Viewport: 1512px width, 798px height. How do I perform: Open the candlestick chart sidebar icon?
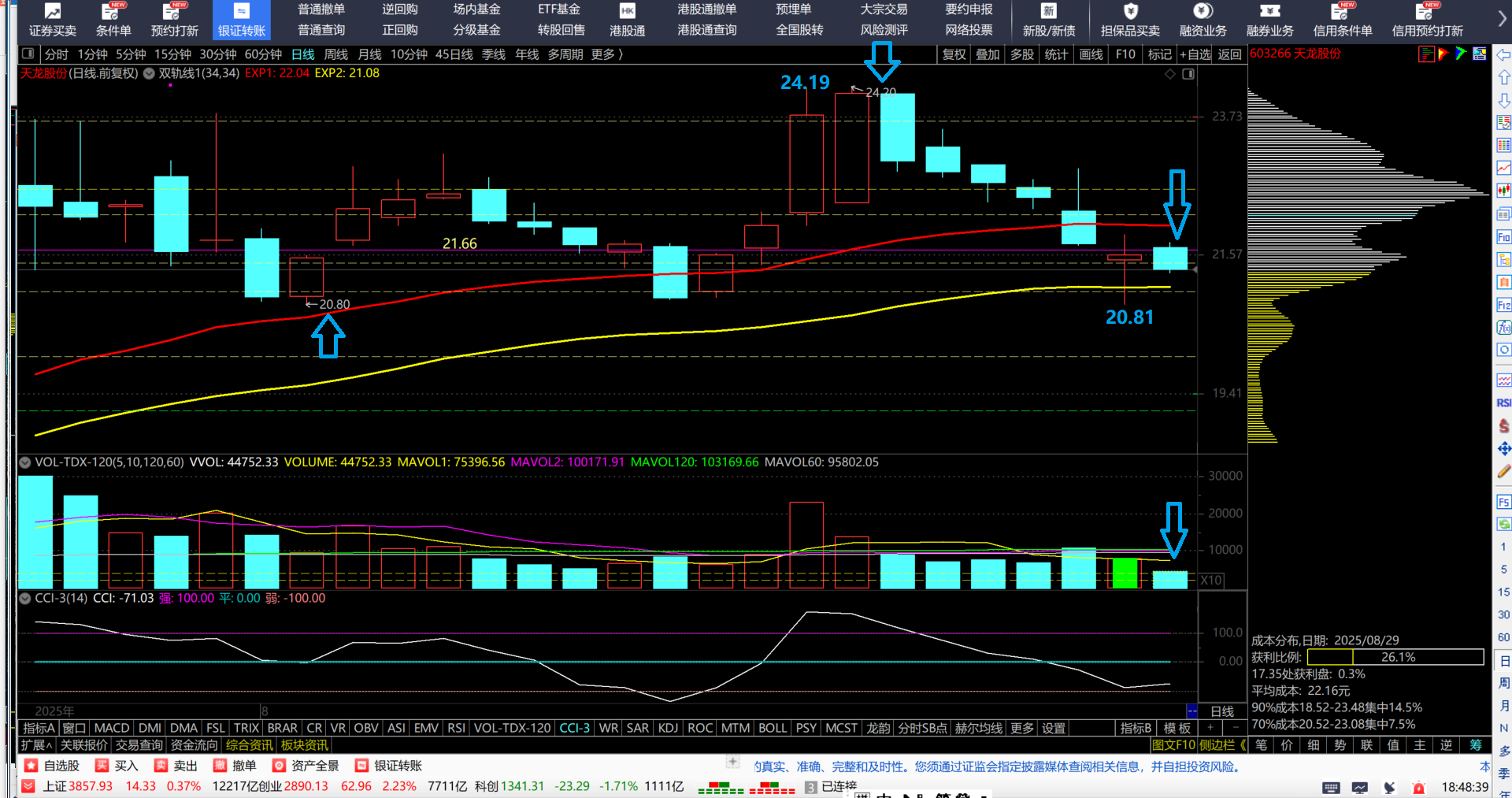pos(1503,190)
